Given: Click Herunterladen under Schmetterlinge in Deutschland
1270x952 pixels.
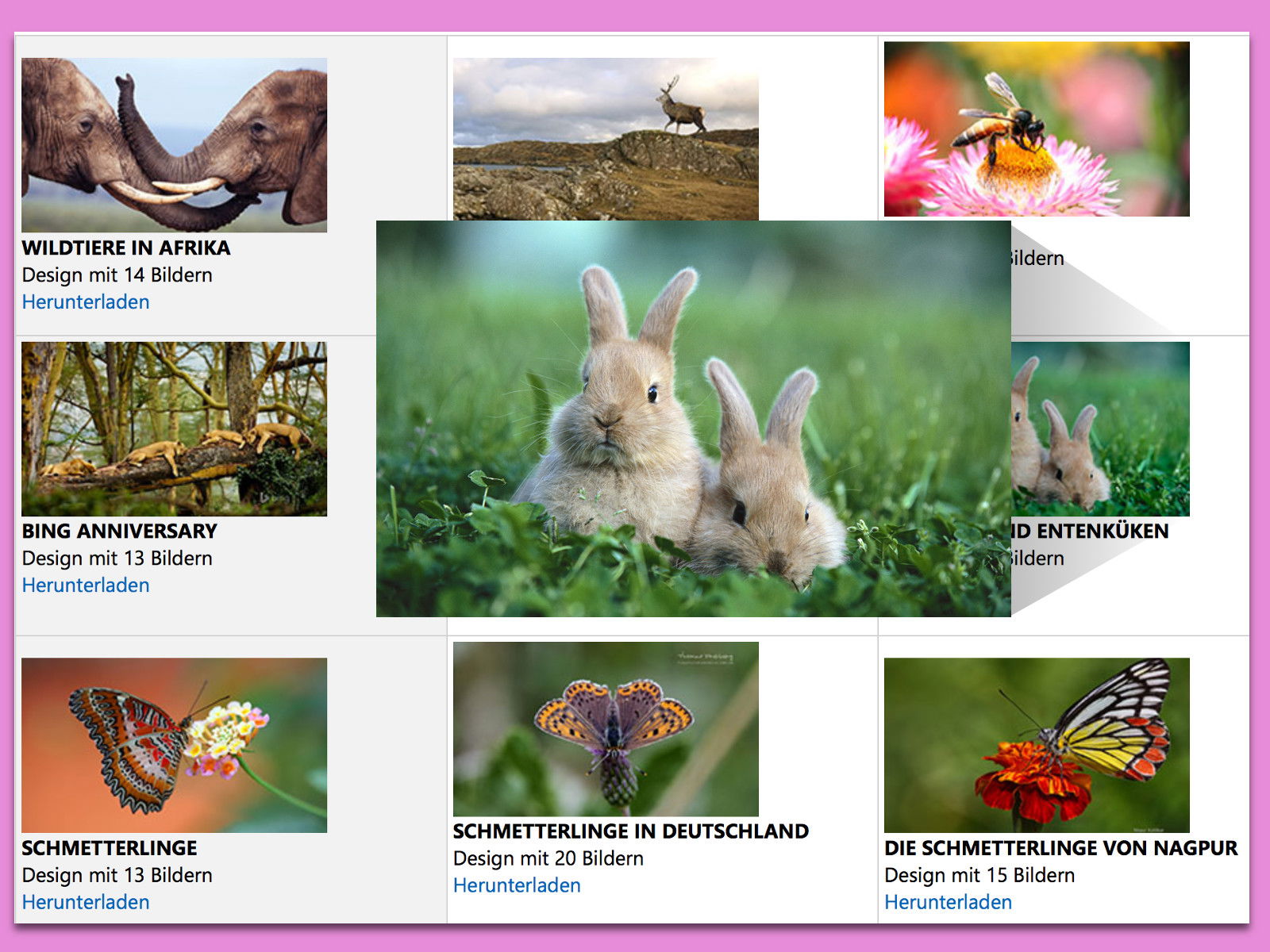Looking at the screenshot, I should tap(517, 886).
